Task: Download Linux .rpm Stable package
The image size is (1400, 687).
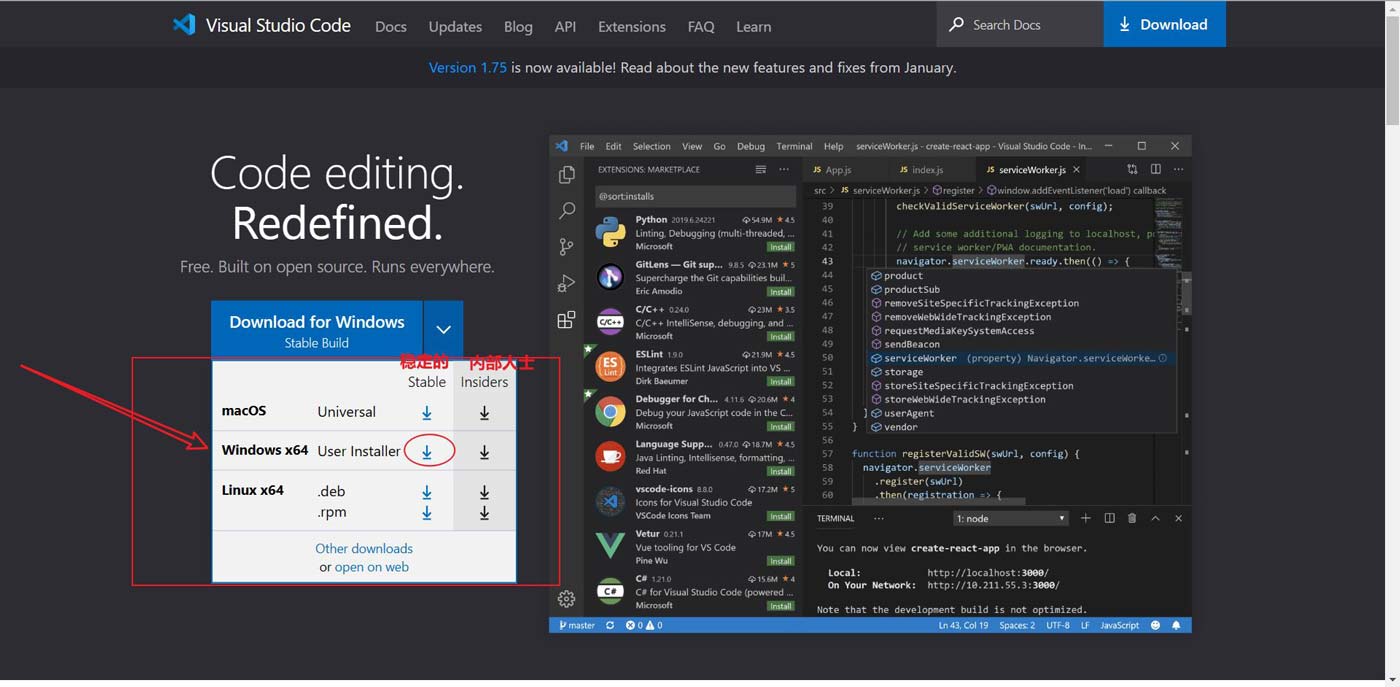Action: (x=427, y=513)
